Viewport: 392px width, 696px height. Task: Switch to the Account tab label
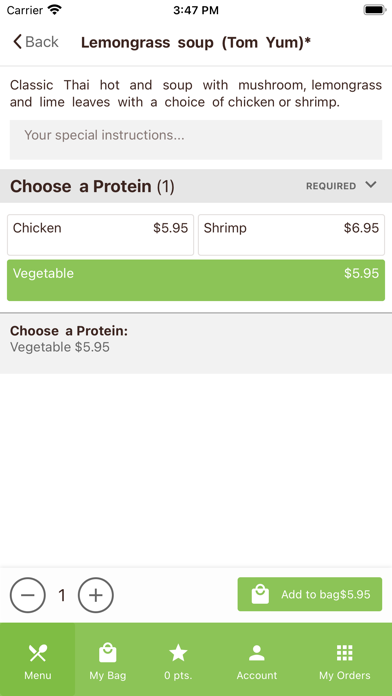coord(257,676)
